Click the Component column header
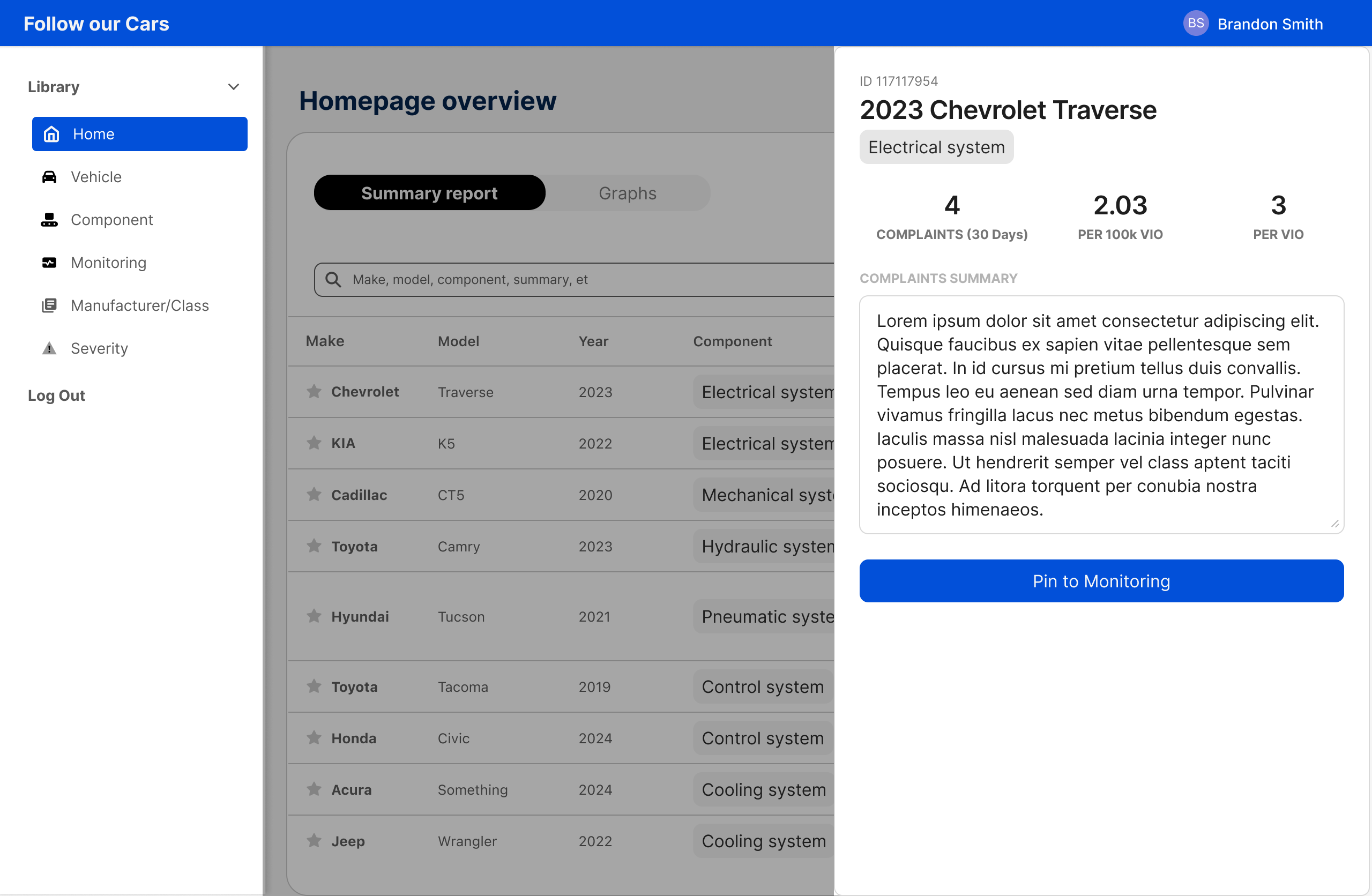 tap(732, 341)
